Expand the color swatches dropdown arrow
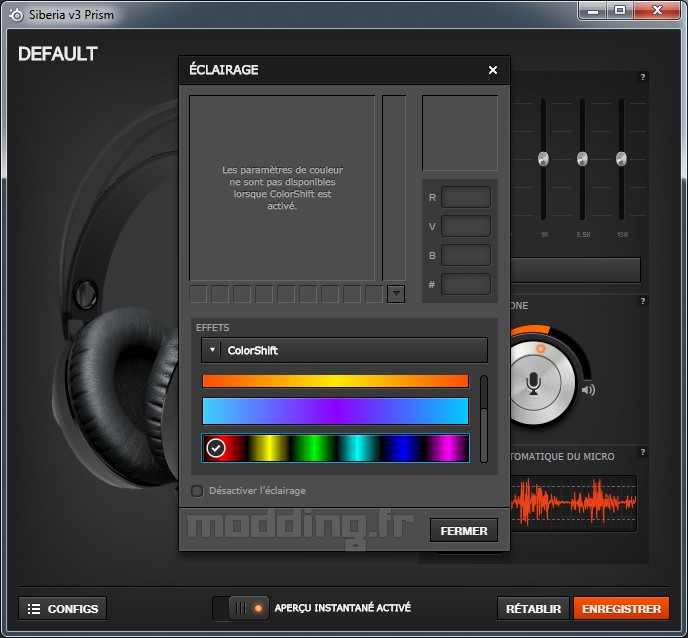Image resolution: width=688 pixels, height=638 pixels. point(396,294)
